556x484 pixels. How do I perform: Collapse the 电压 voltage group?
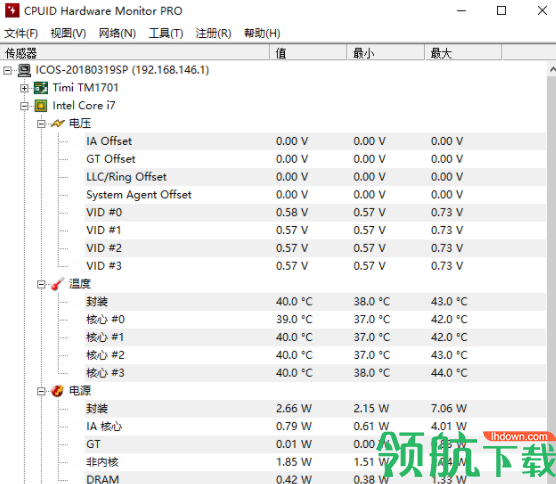pyautogui.click(x=41, y=124)
